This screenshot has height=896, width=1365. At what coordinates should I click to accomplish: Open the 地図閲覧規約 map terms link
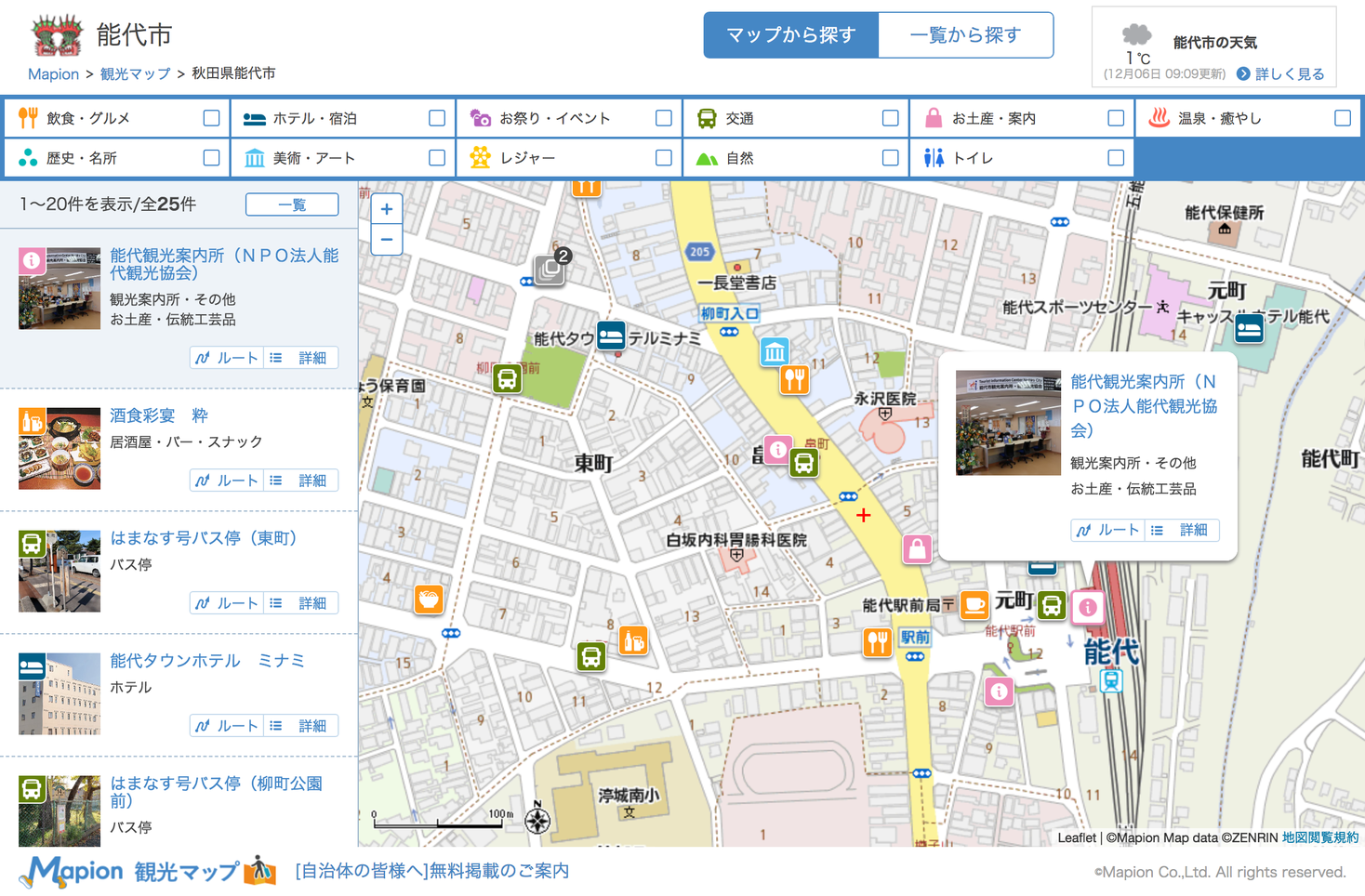tap(1320, 837)
